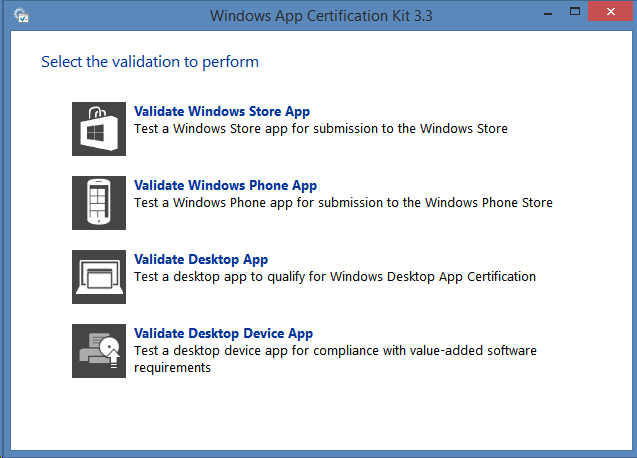Click the printer and disc device icon
Viewport: 637px width, 458px height.
click(x=99, y=351)
